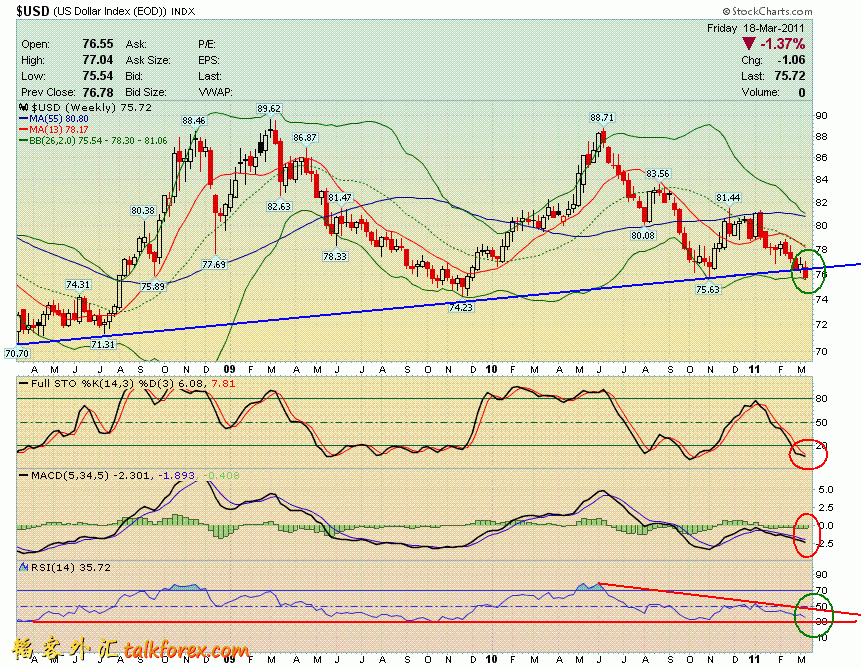Click the 81.47 price label

[340, 198]
